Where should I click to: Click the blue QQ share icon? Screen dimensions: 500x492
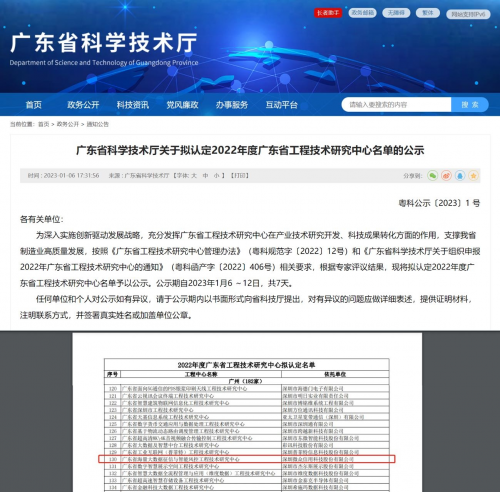coord(460,175)
